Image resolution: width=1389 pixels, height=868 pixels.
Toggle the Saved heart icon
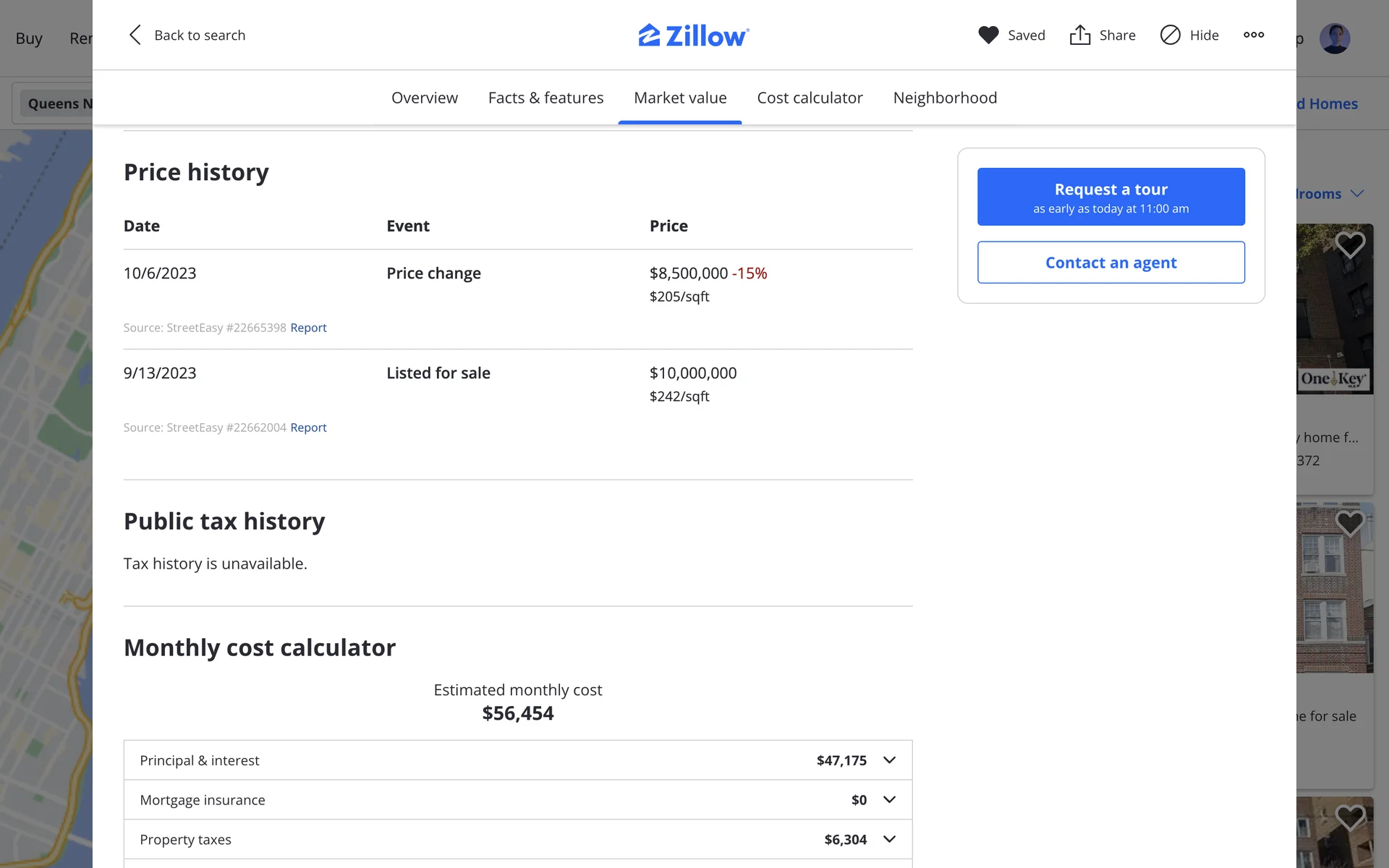988,35
